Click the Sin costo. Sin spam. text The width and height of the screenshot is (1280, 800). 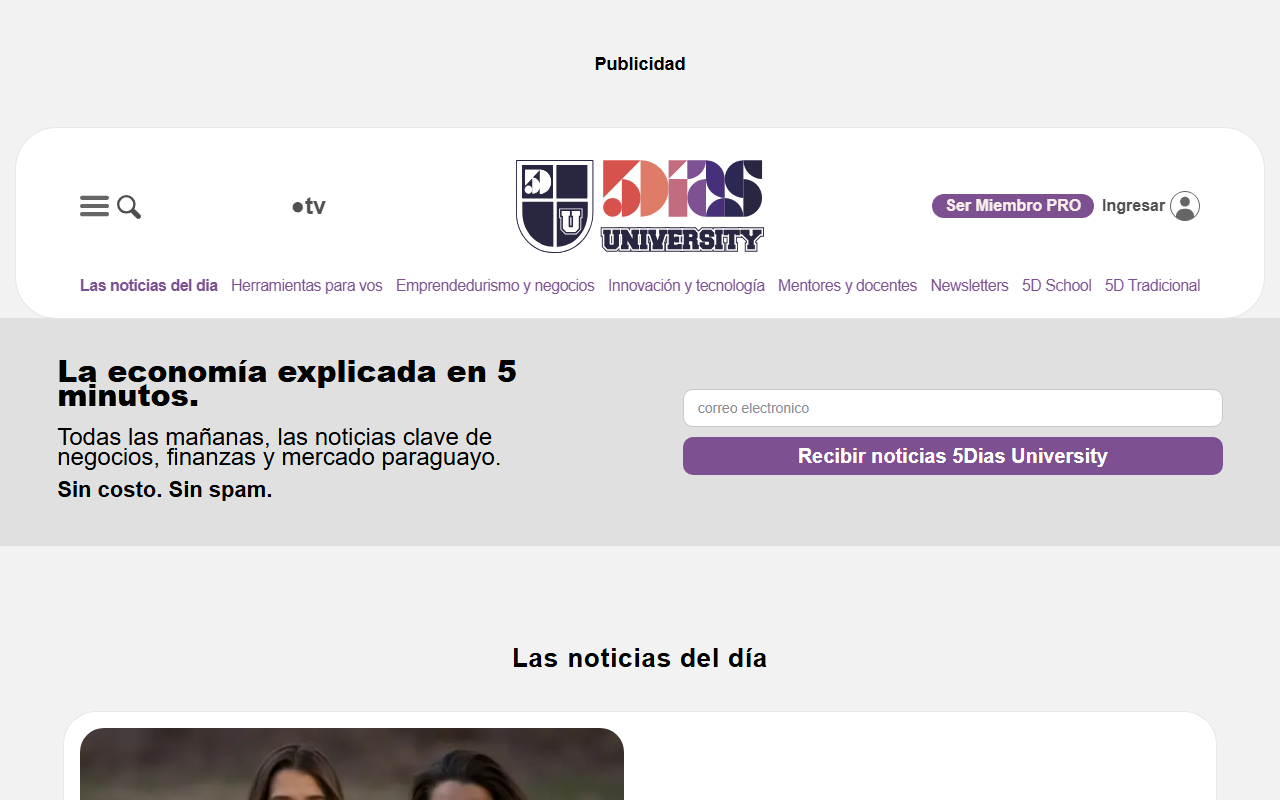[165, 490]
